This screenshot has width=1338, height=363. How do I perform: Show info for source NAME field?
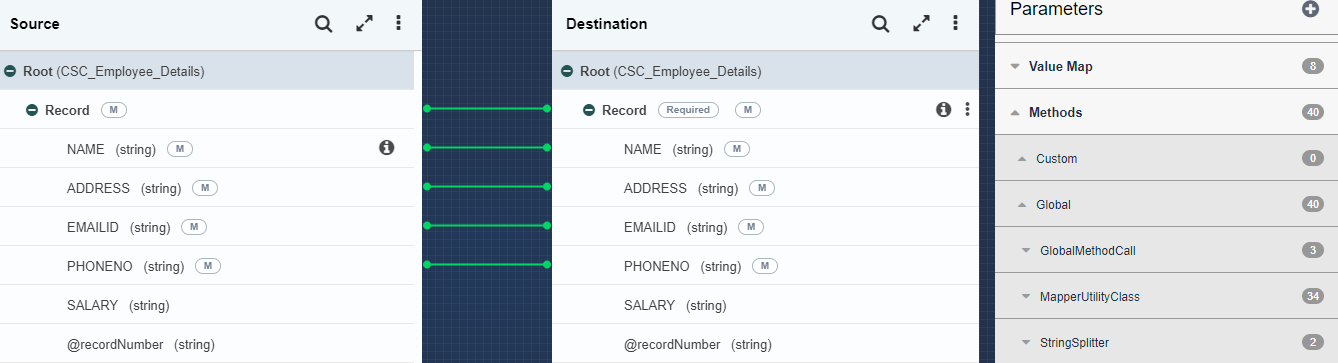tap(387, 148)
